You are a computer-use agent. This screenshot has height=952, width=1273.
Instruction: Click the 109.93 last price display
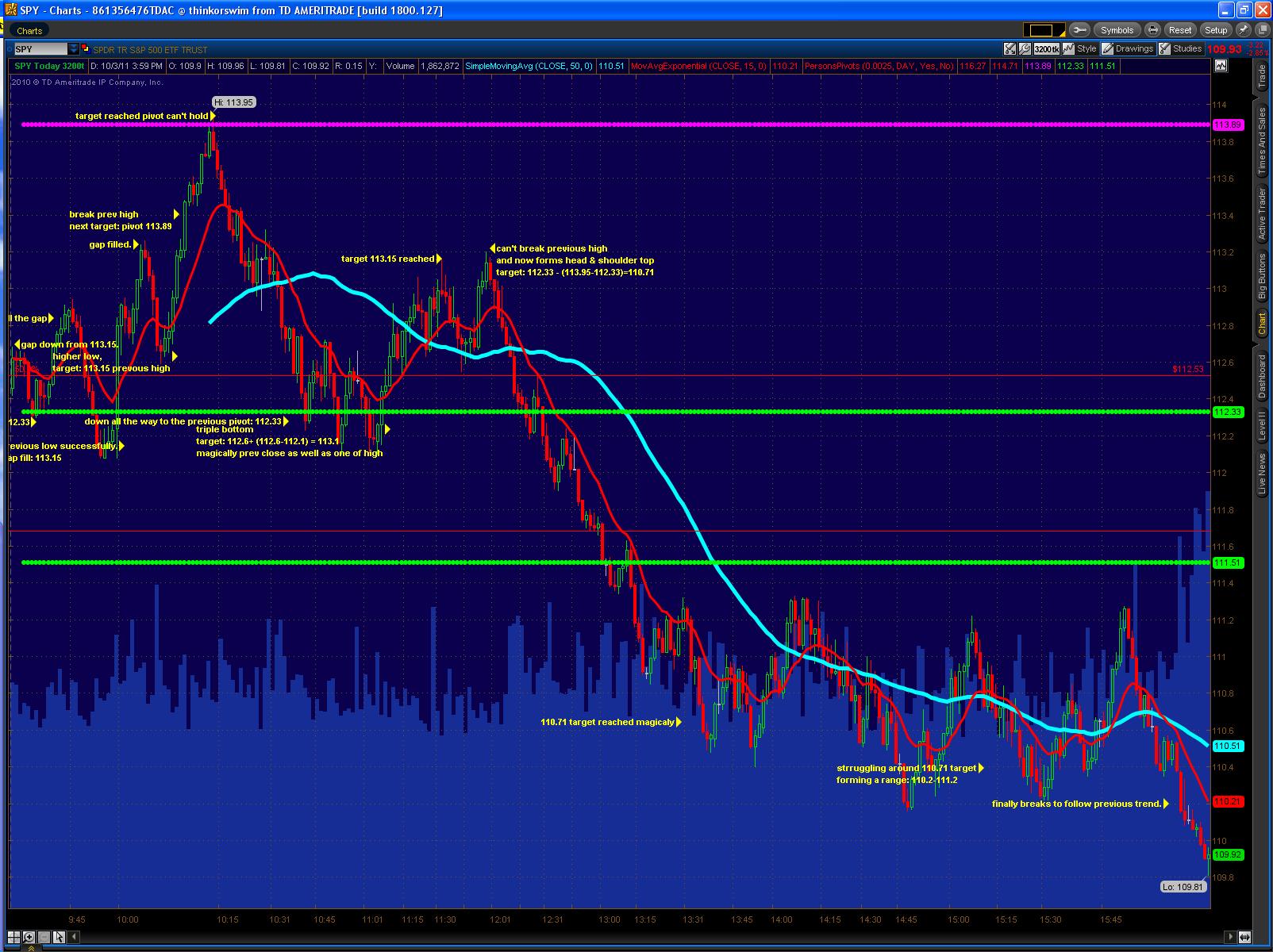[x=1224, y=48]
